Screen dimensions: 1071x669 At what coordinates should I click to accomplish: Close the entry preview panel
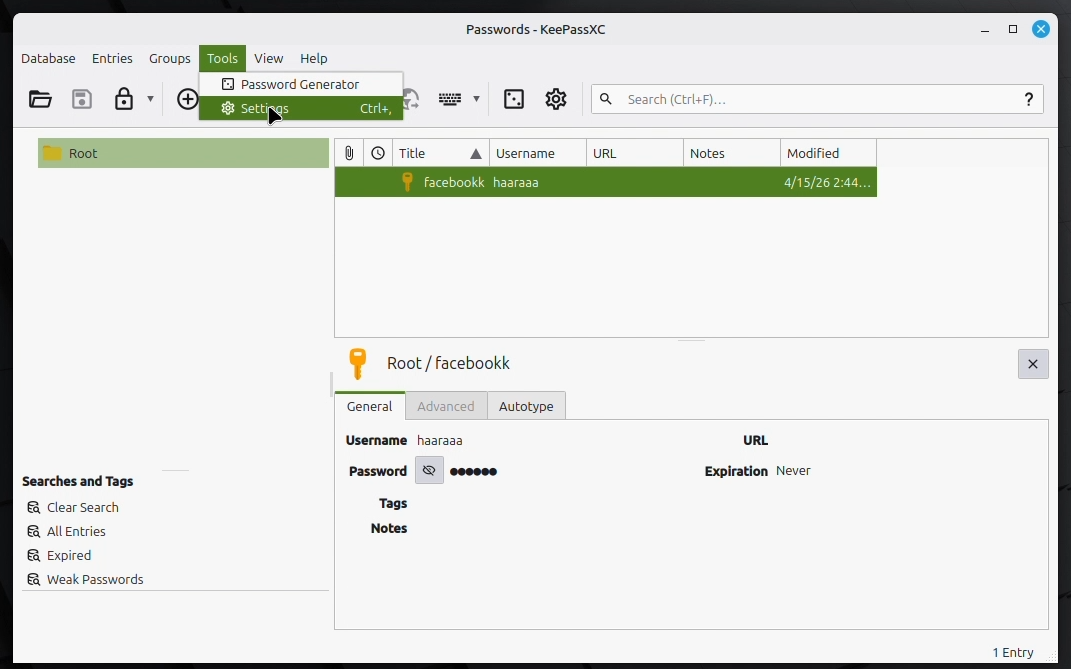click(x=1032, y=364)
